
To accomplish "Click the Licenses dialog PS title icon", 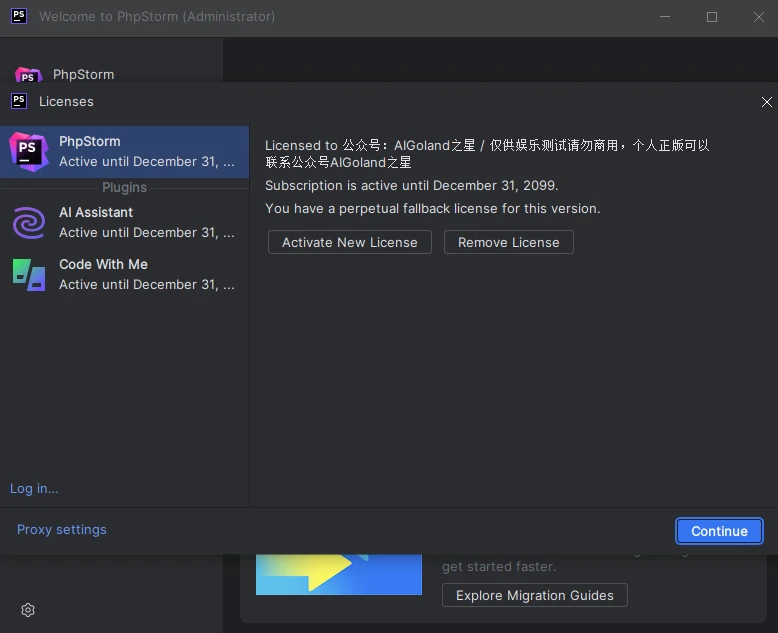I will coord(19,101).
